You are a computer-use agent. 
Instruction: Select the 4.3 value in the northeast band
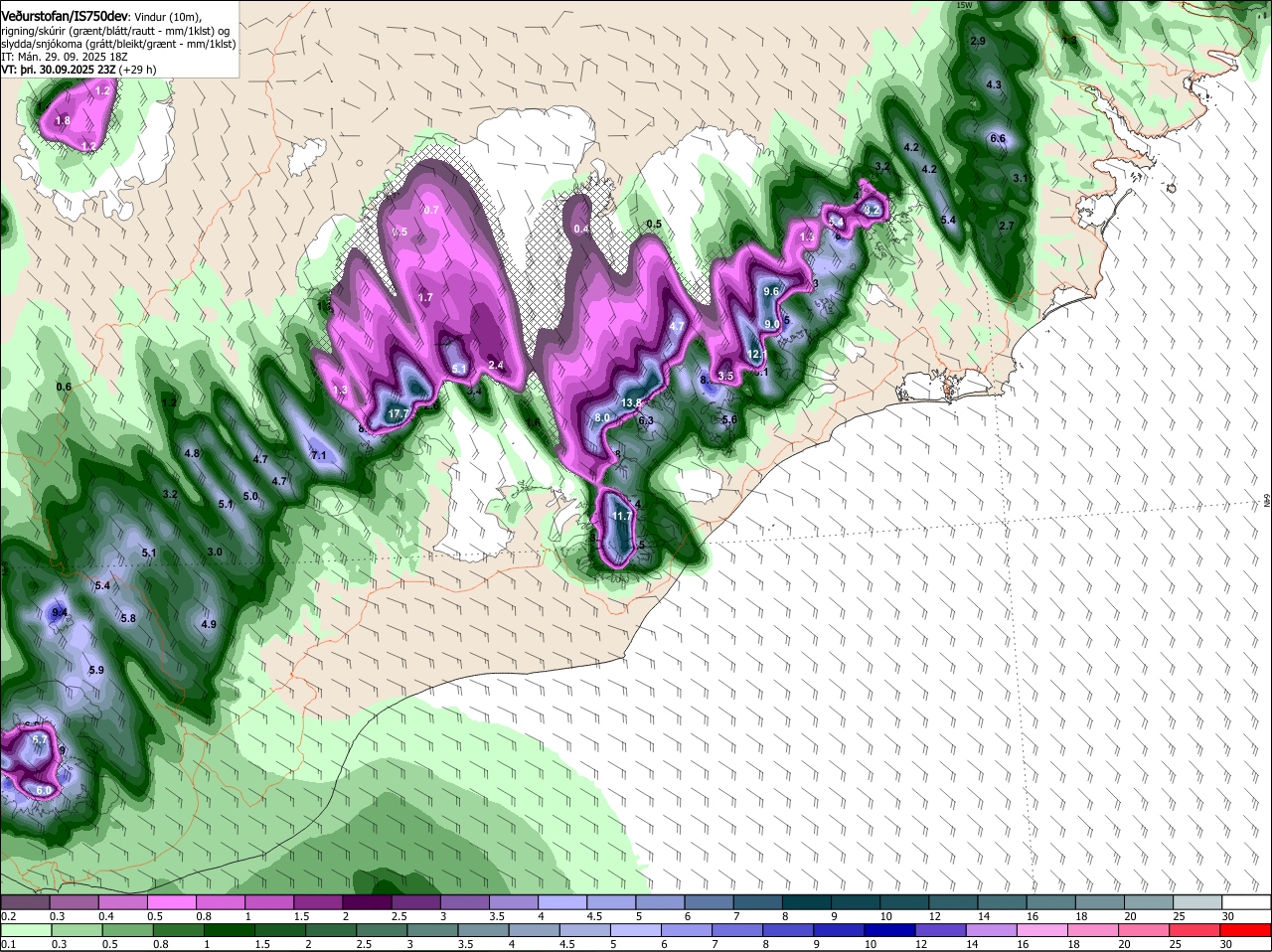point(994,84)
